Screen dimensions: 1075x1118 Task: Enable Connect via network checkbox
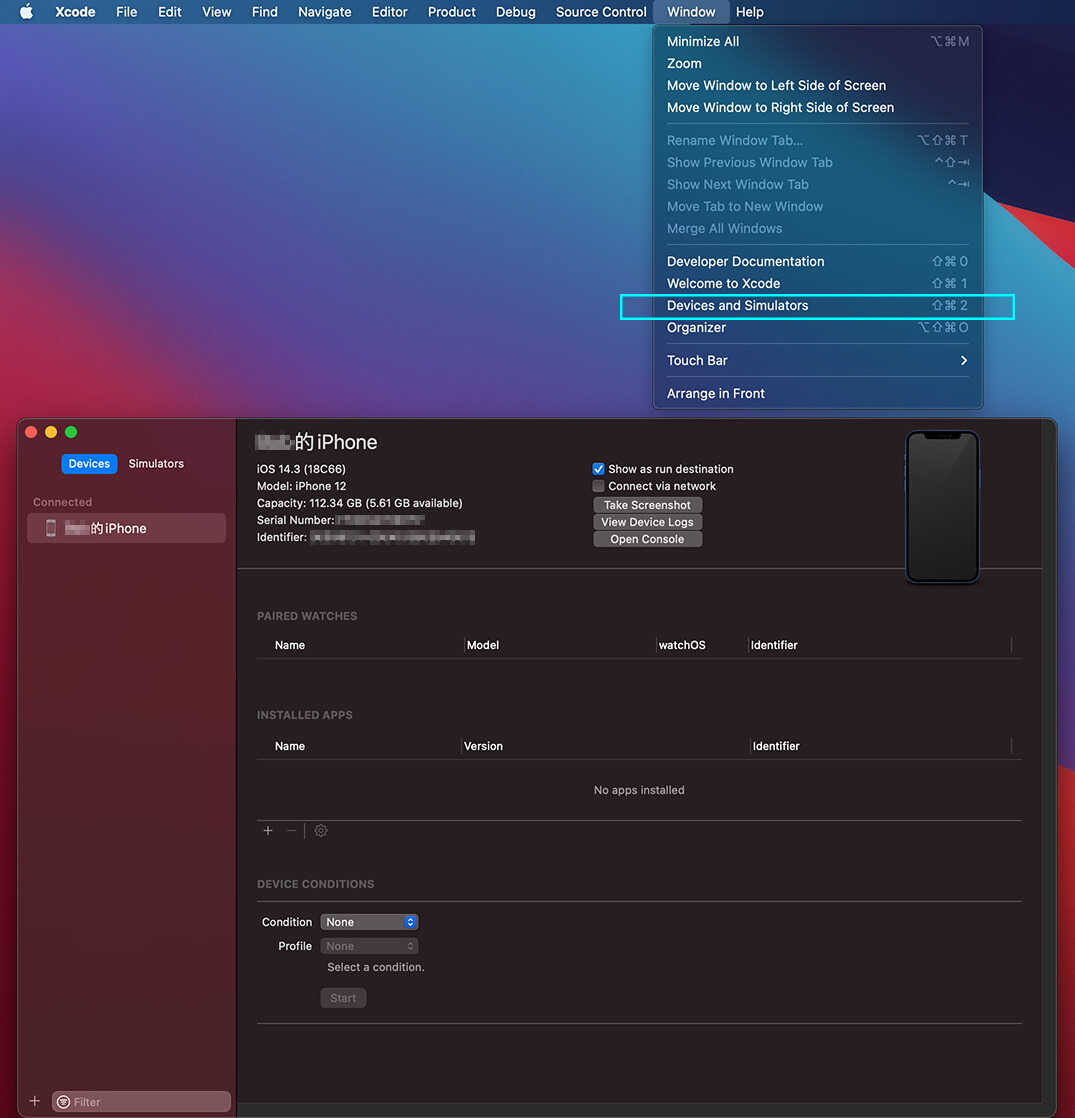tap(598, 486)
